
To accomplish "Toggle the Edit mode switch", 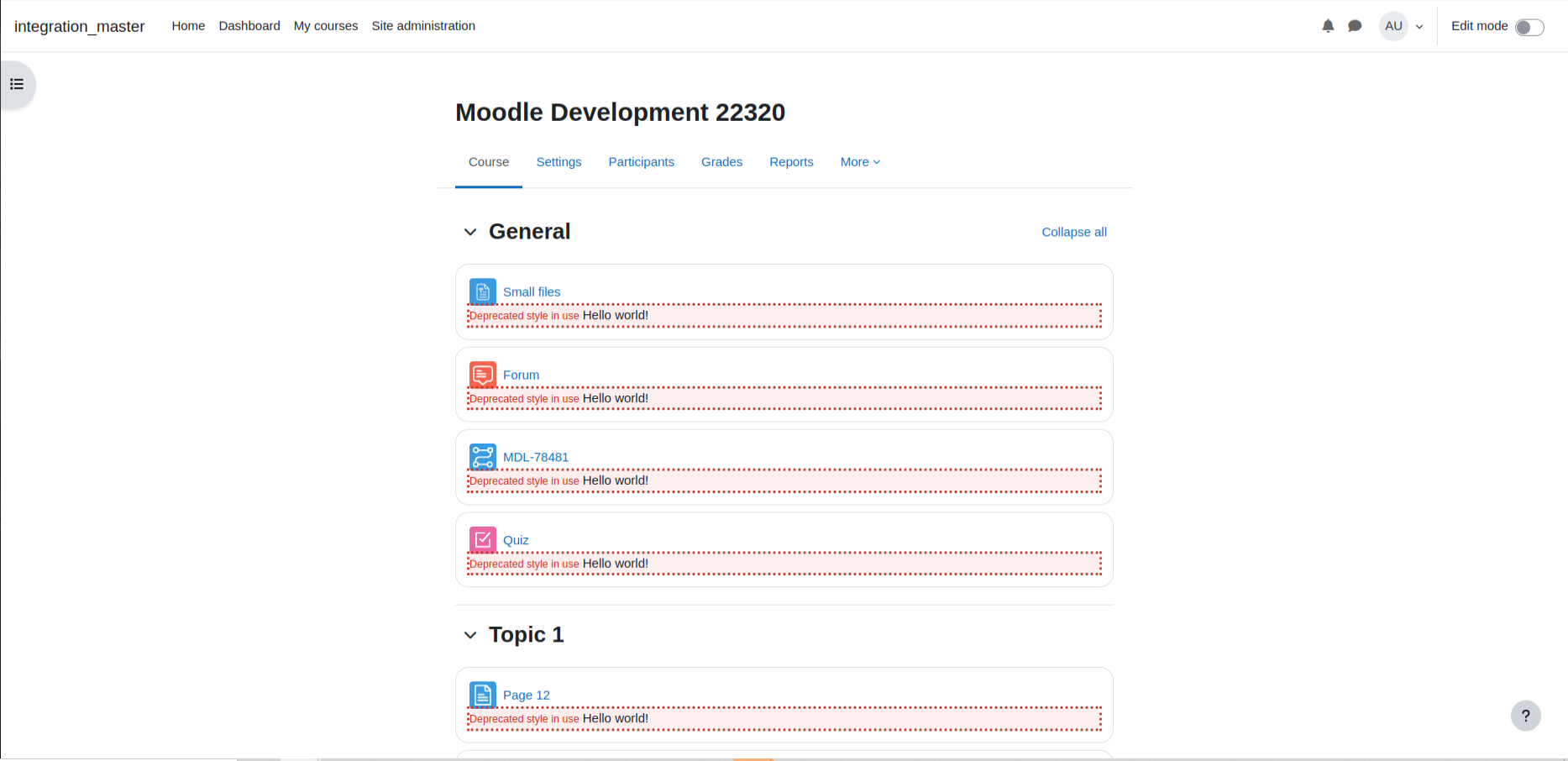I will pyautogui.click(x=1529, y=27).
